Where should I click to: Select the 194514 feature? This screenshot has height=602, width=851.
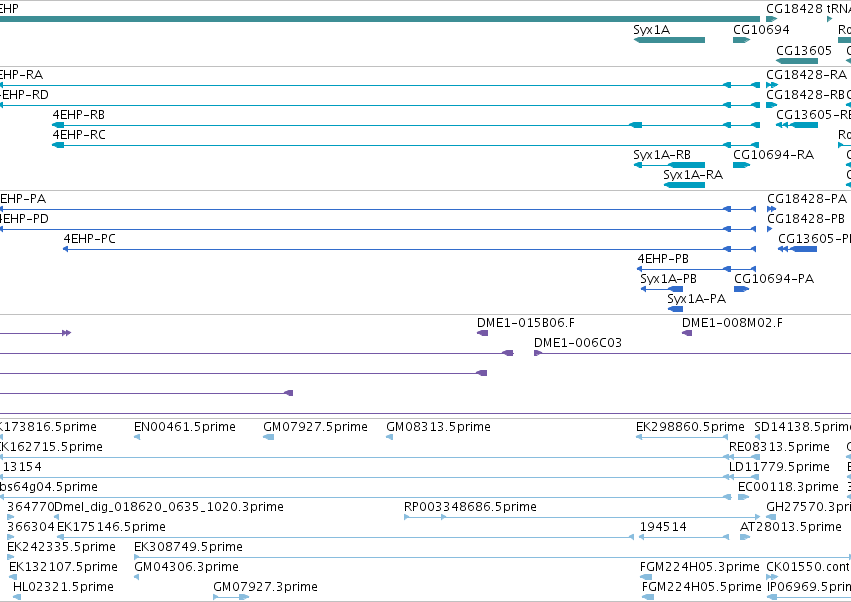click(684, 538)
